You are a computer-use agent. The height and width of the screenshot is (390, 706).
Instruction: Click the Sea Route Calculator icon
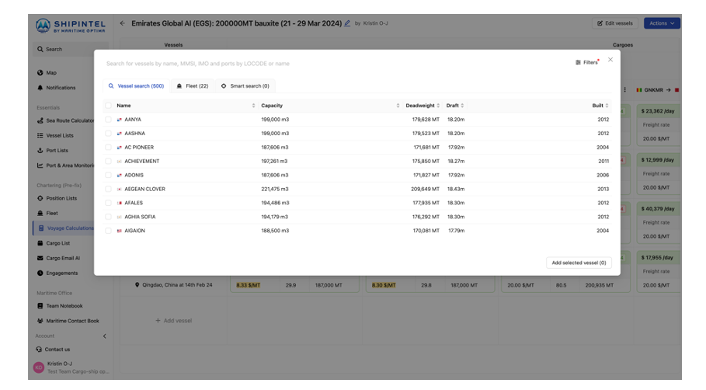40,121
